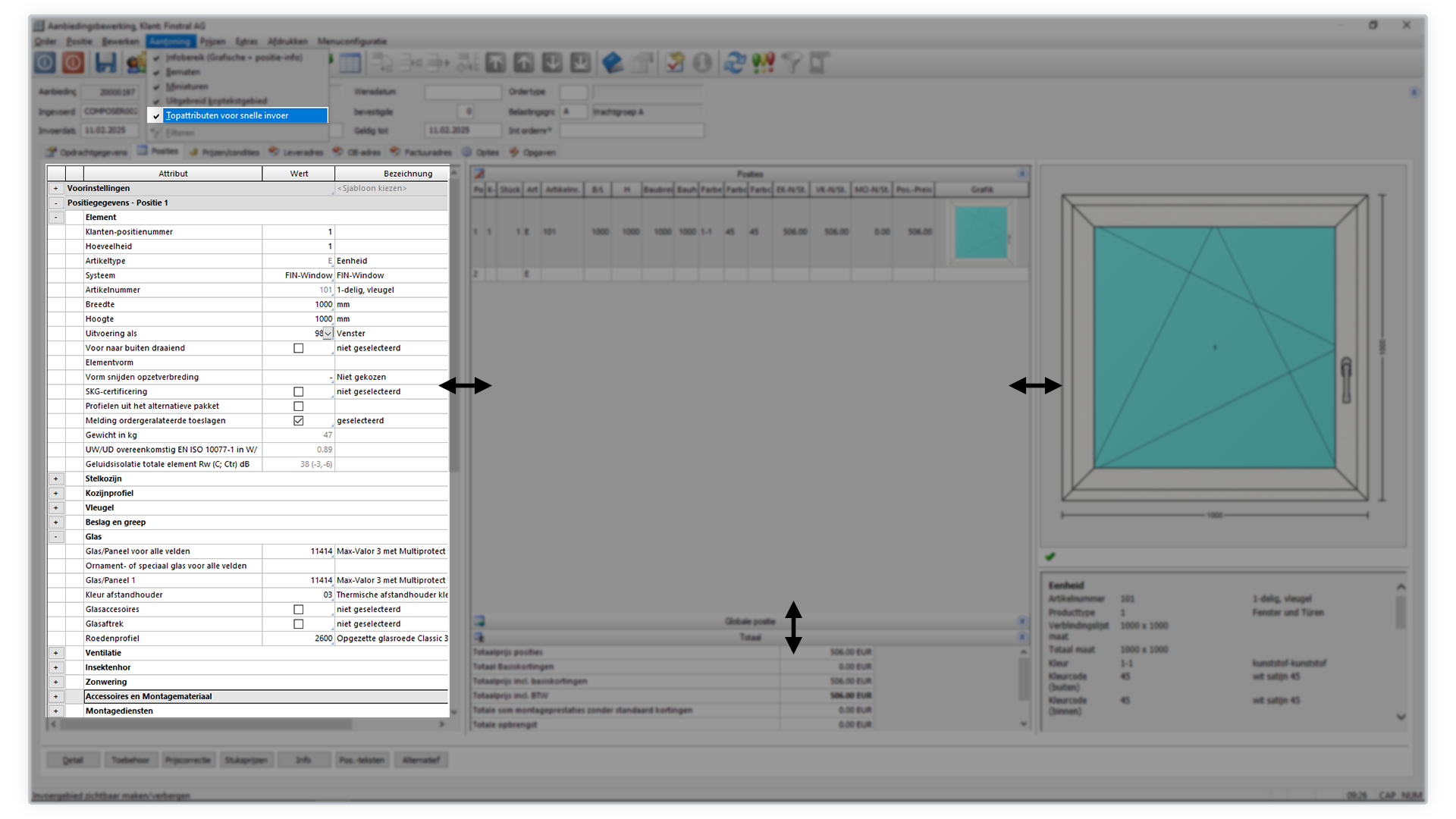The image size is (1456, 819).
Task: Click the icon left of Totaal header
Action: coord(479,637)
